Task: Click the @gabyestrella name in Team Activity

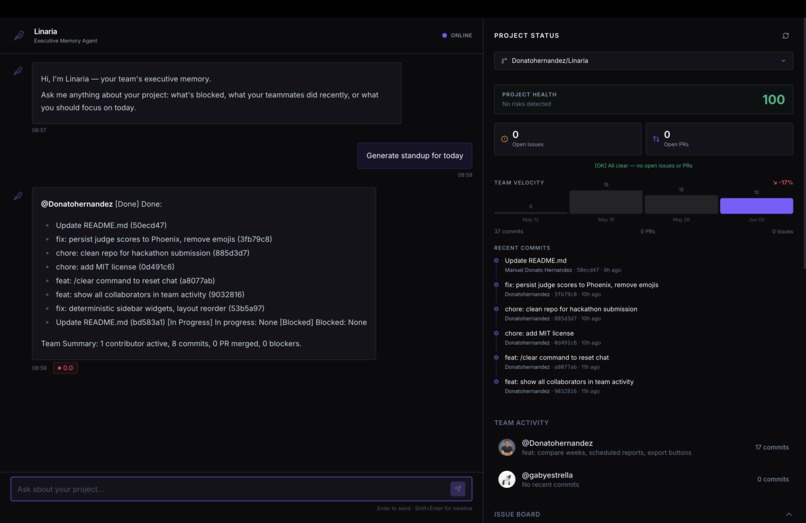Action: click(547, 475)
